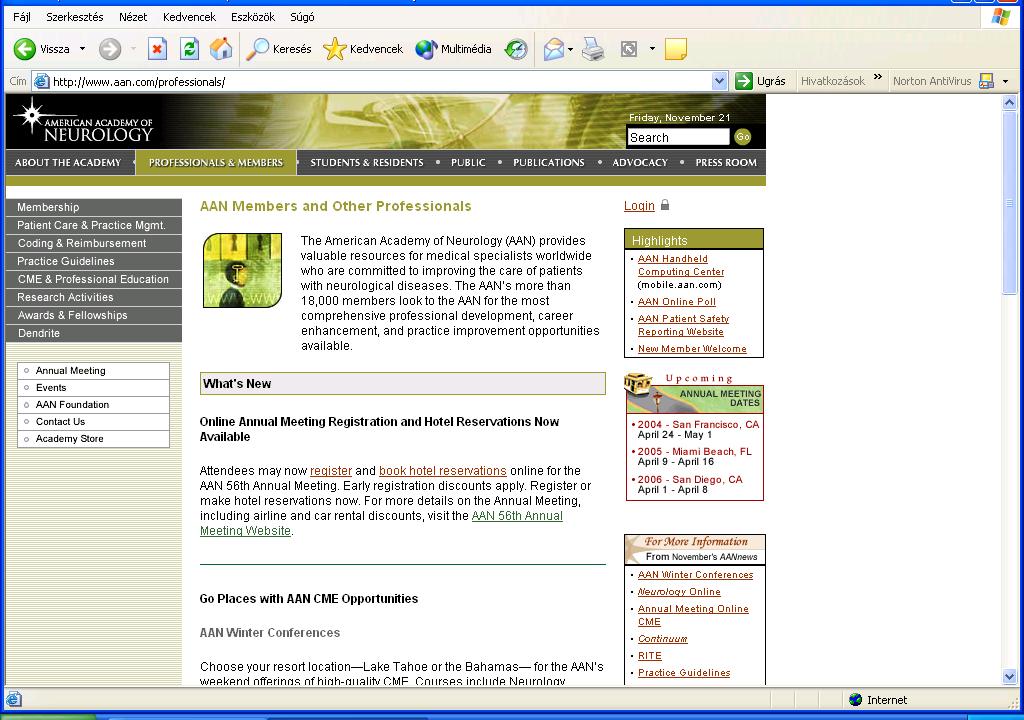
Task: Stop page loading with red X icon
Action: click(157, 49)
